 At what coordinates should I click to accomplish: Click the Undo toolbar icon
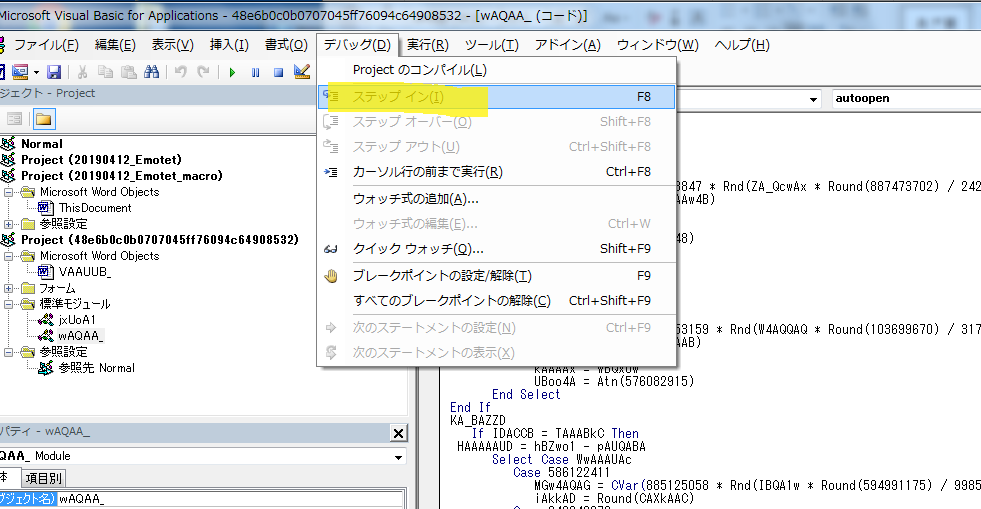(181, 72)
